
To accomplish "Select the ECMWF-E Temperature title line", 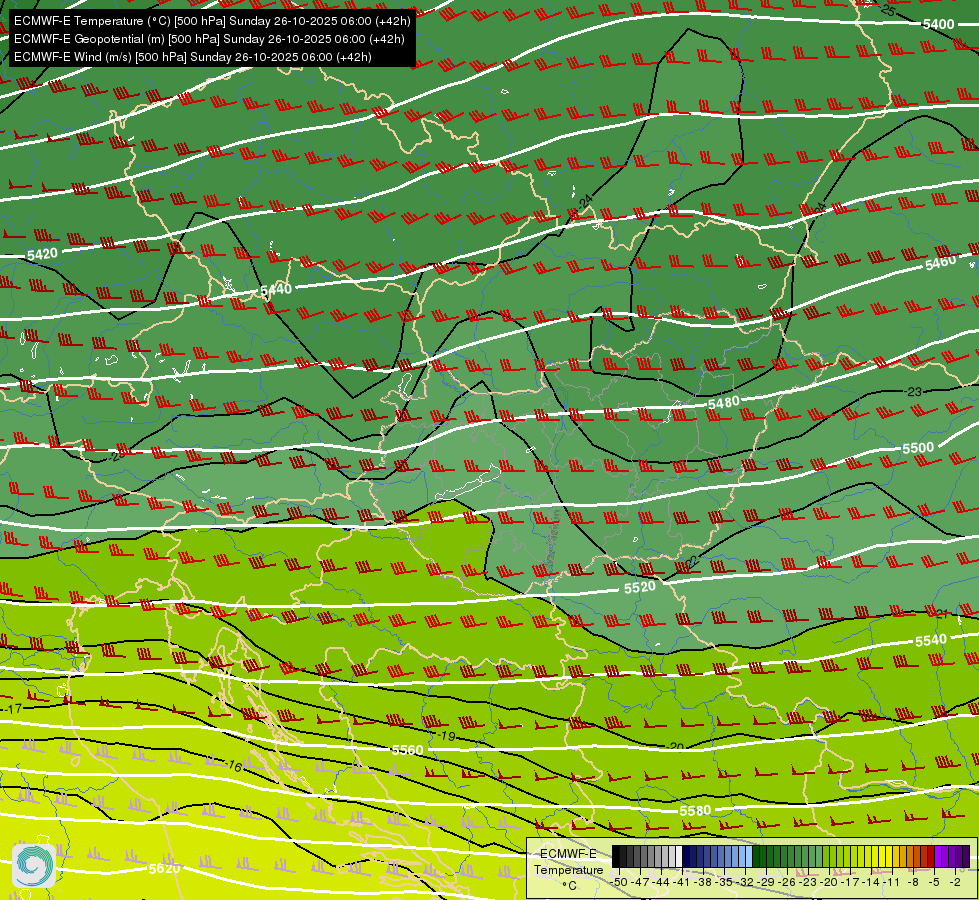I will coord(212,21).
